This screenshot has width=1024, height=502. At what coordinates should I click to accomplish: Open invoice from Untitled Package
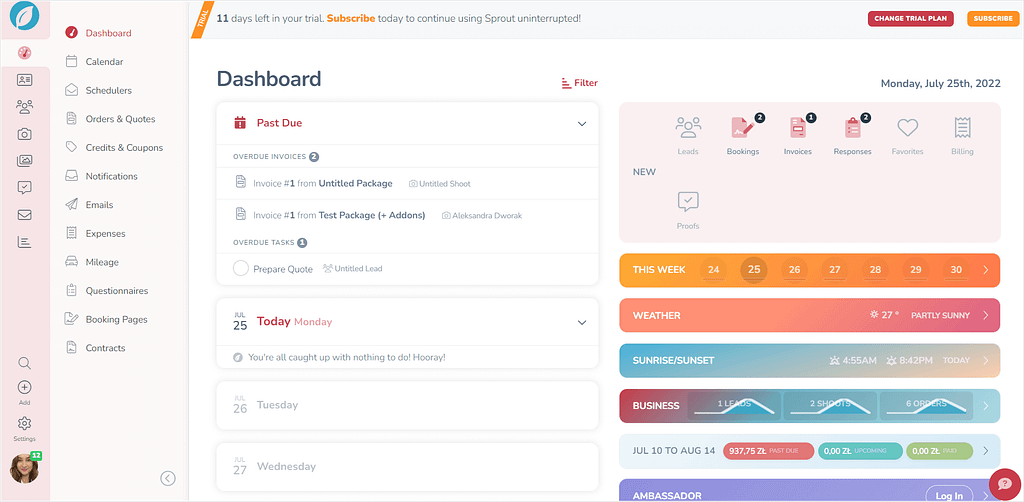[323, 183]
